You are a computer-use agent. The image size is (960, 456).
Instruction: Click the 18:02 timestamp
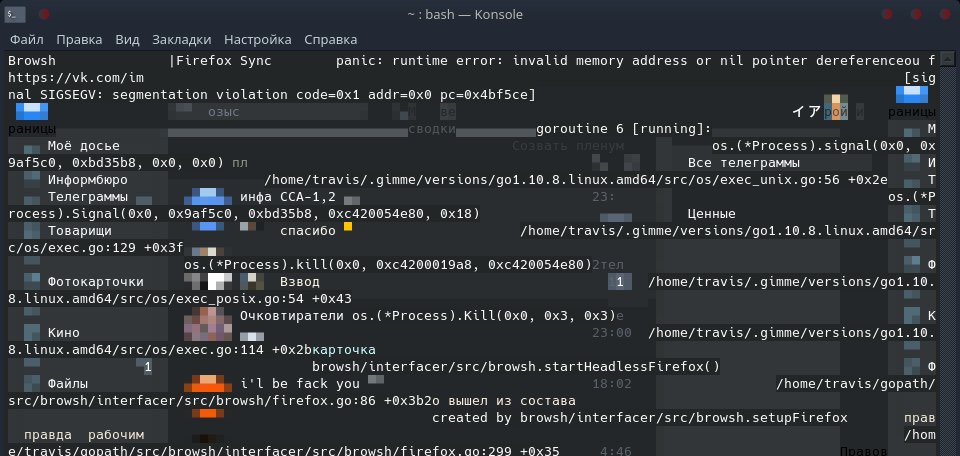coord(612,384)
